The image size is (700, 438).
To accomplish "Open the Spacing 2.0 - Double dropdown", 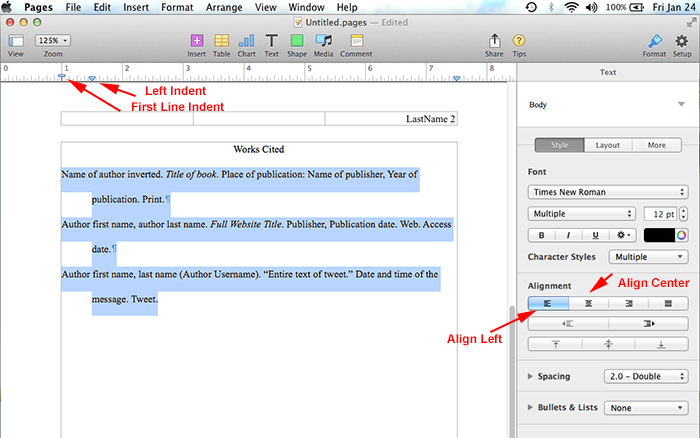I will pos(645,376).
